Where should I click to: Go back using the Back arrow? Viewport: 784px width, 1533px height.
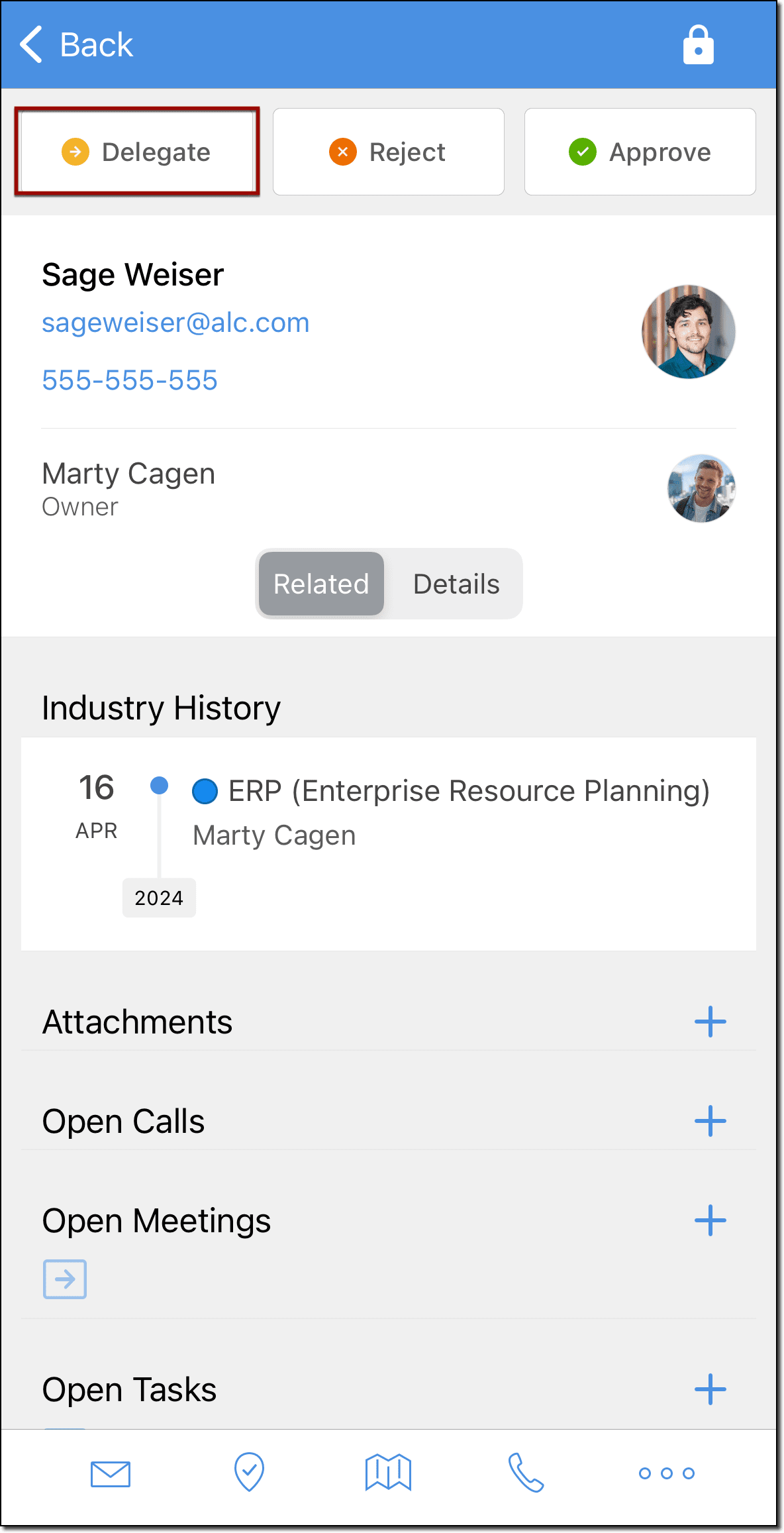coord(76,45)
